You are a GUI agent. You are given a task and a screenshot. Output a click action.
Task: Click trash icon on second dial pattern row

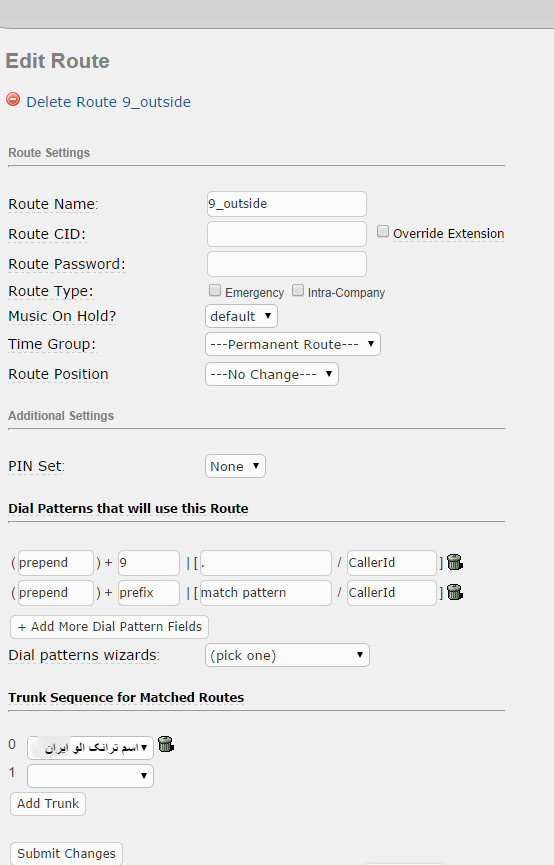click(x=455, y=592)
